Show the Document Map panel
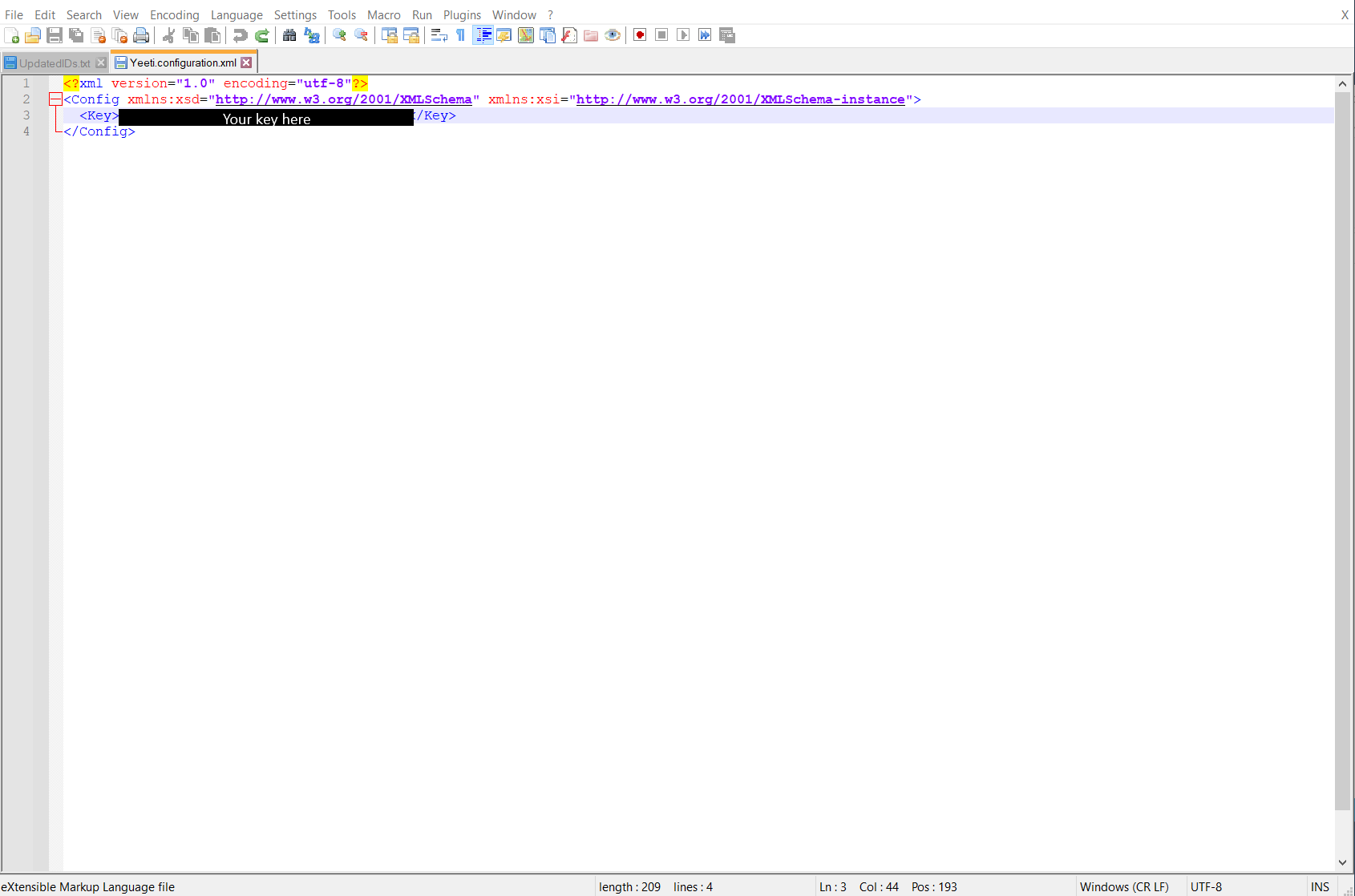This screenshot has height=896, width=1355. [526, 35]
